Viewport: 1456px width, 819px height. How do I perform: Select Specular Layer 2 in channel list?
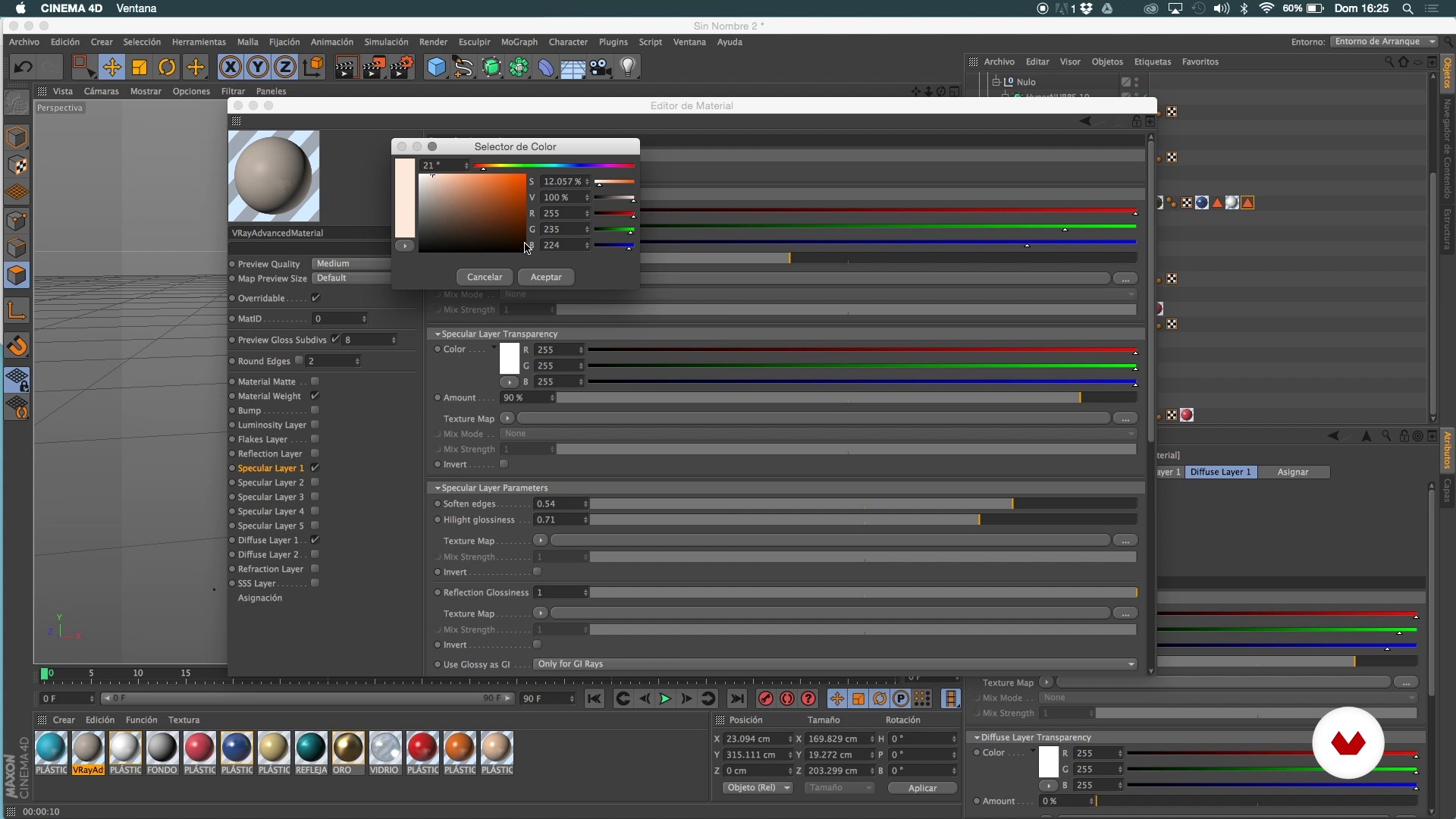pos(271,482)
